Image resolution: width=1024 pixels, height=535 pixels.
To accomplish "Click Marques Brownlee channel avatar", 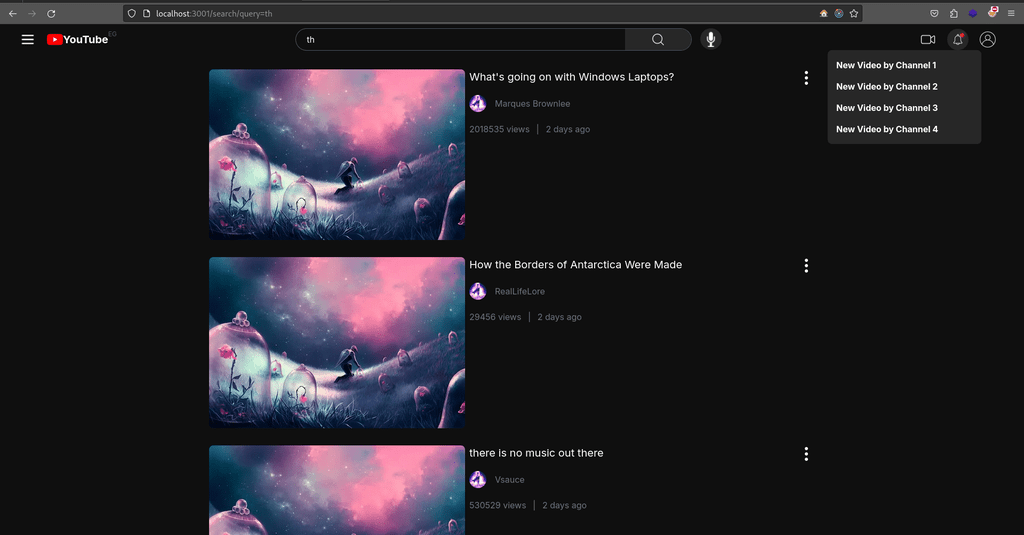I will coord(478,103).
